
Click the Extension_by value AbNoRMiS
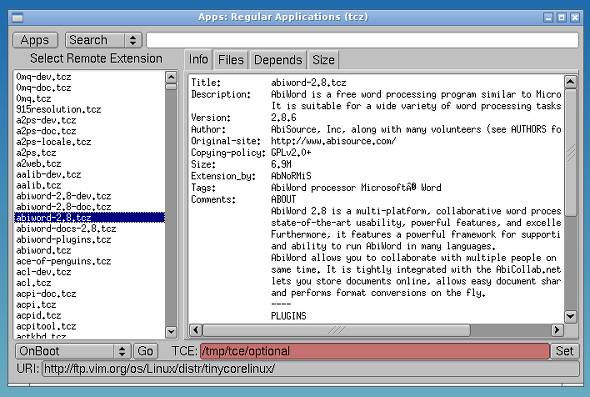coord(291,176)
